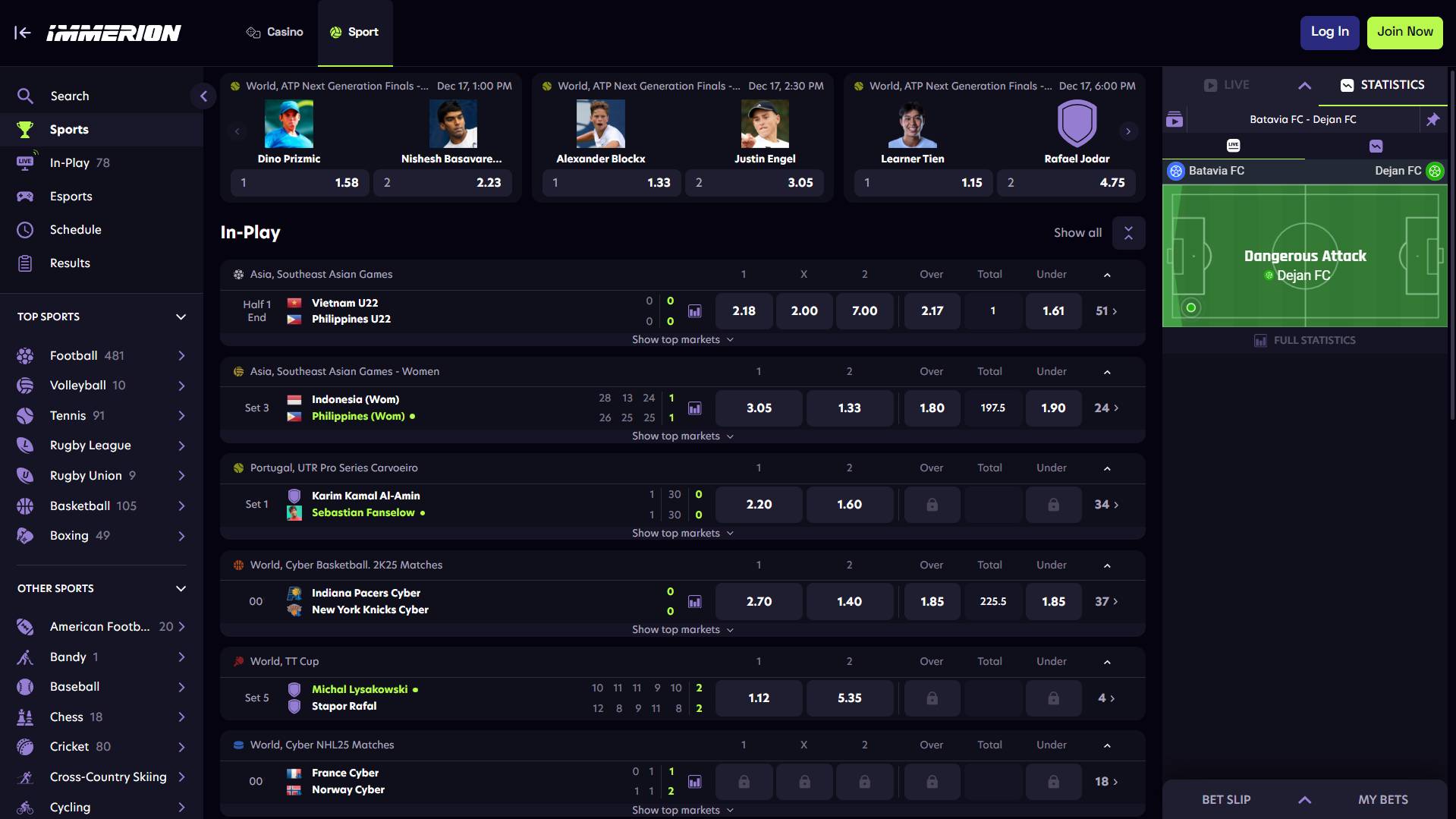Expand Show top markets under Vietnam U22

pos(682,340)
